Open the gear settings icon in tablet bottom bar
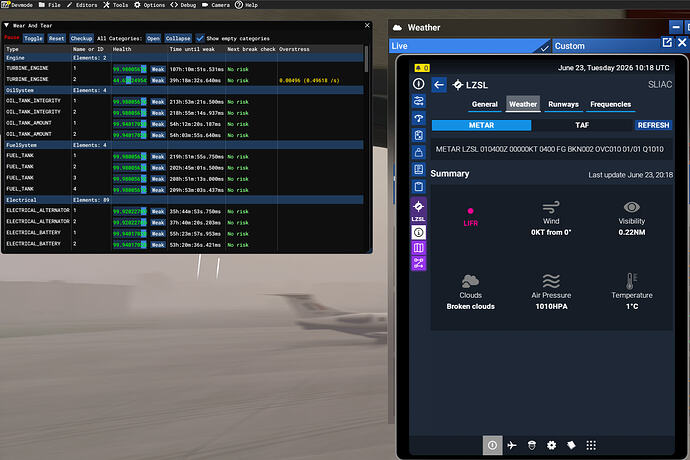Viewport: 690px width, 460px height. point(551,445)
